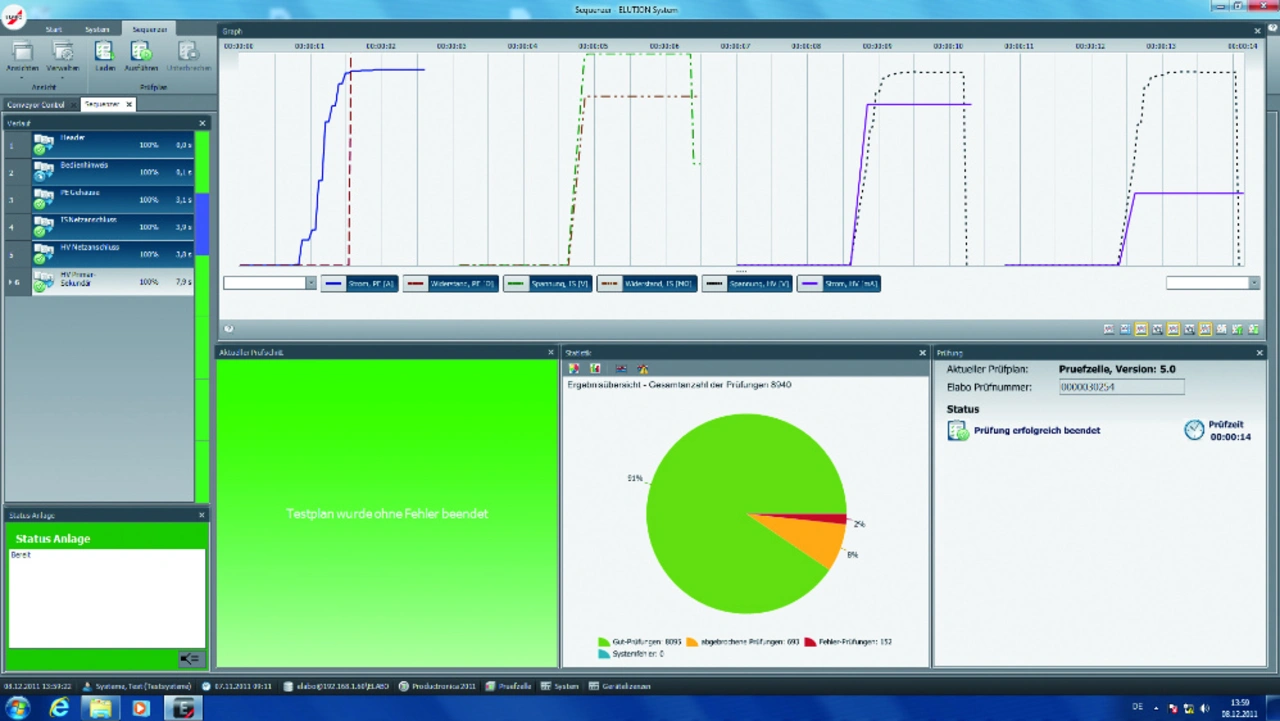
Task: Click the orange abgebrochene Prüfungen legend swatch
Action: point(692,641)
